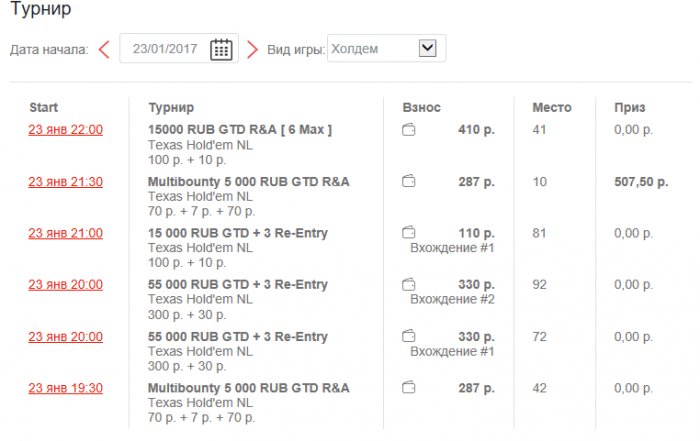Sort by the Start column header
The image size is (700, 441).
click(x=44, y=107)
